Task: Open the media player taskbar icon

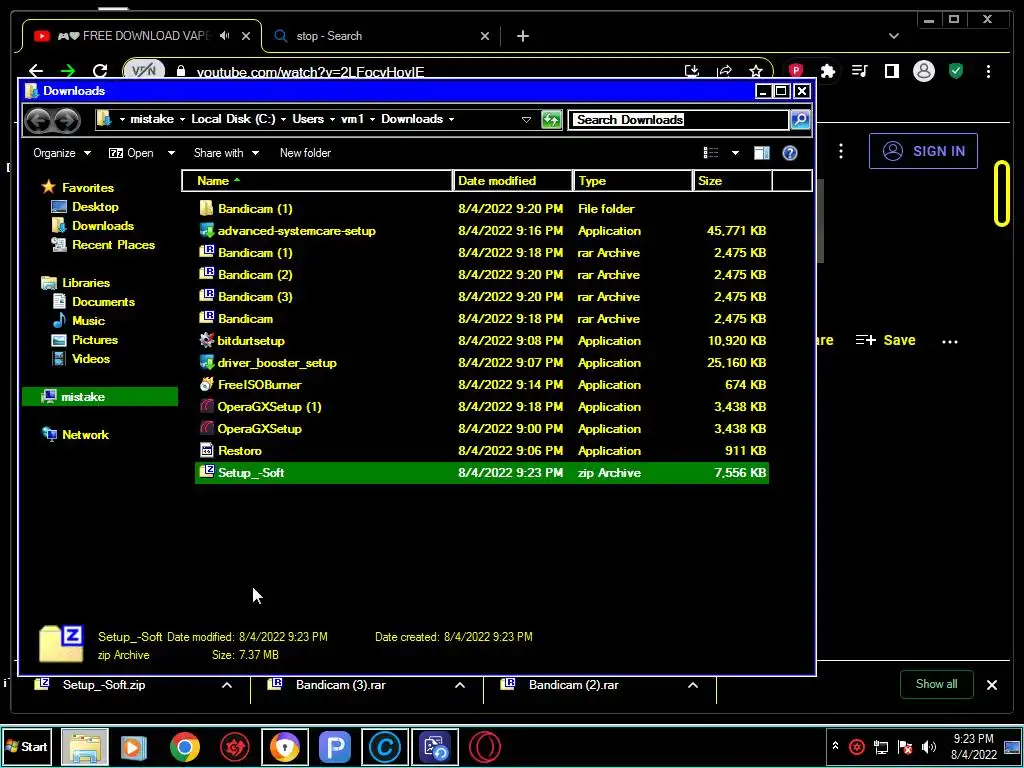Action: (134, 747)
